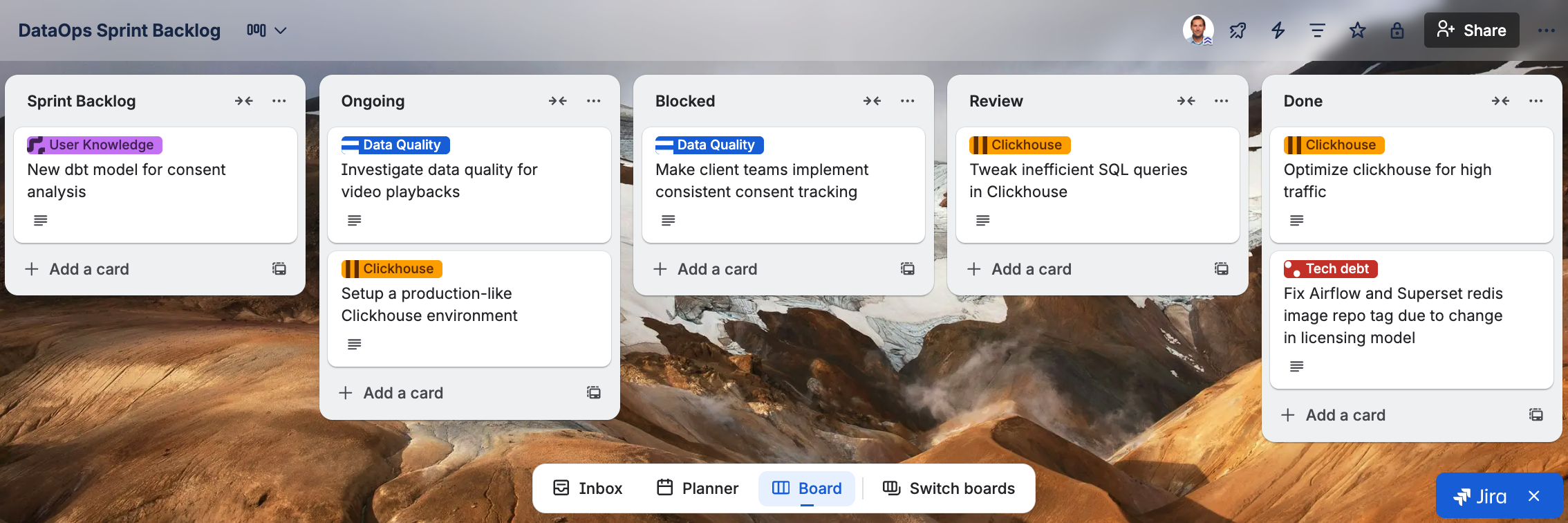This screenshot has height=523, width=1568.
Task: Open the Automation lightning bolt icon
Action: tap(1278, 30)
